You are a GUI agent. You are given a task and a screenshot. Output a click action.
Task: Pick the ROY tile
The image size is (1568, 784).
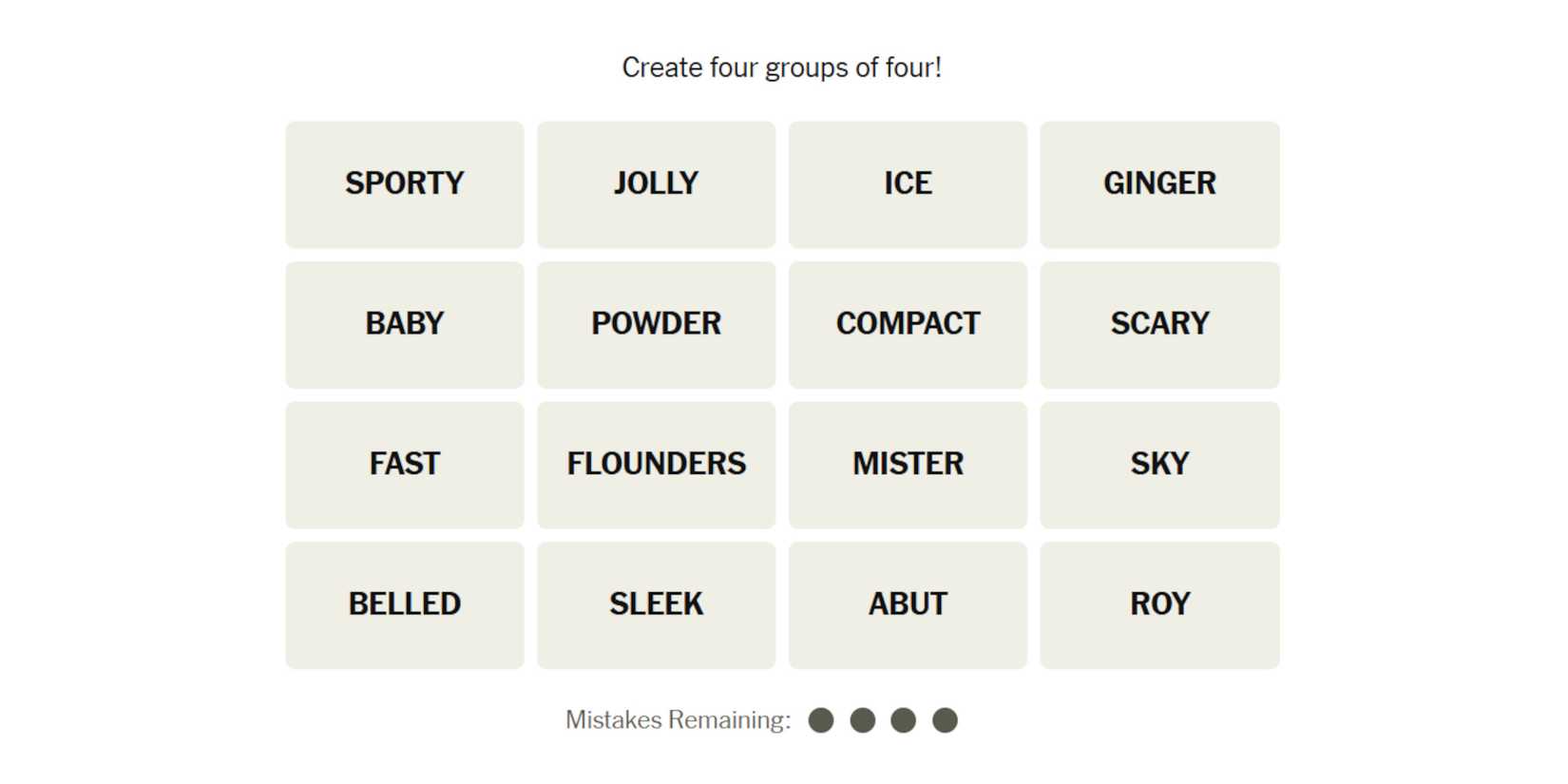click(1159, 604)
